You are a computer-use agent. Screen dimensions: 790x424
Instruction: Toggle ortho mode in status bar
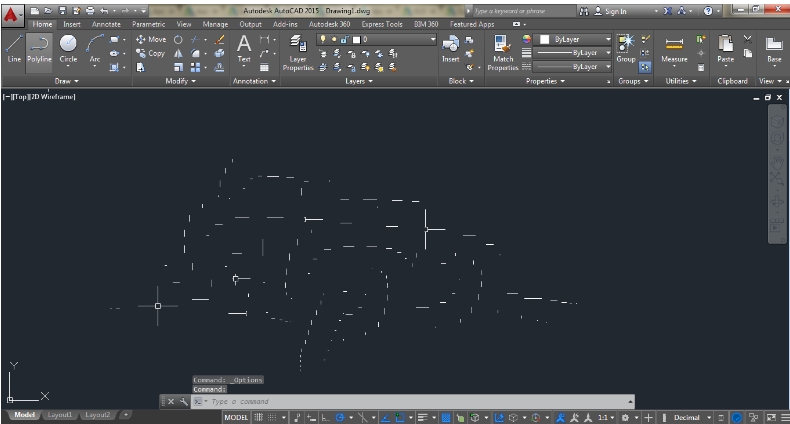[x=325, y=417]
